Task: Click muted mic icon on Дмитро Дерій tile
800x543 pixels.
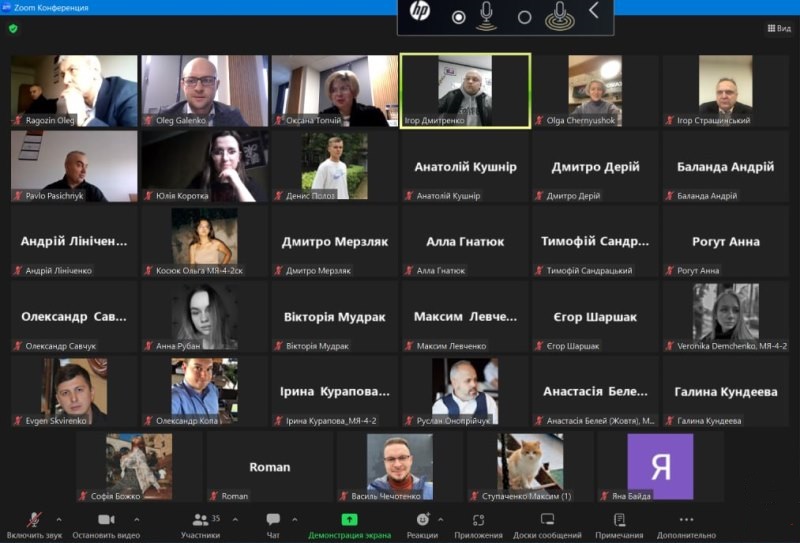Action: coord(539,195)
